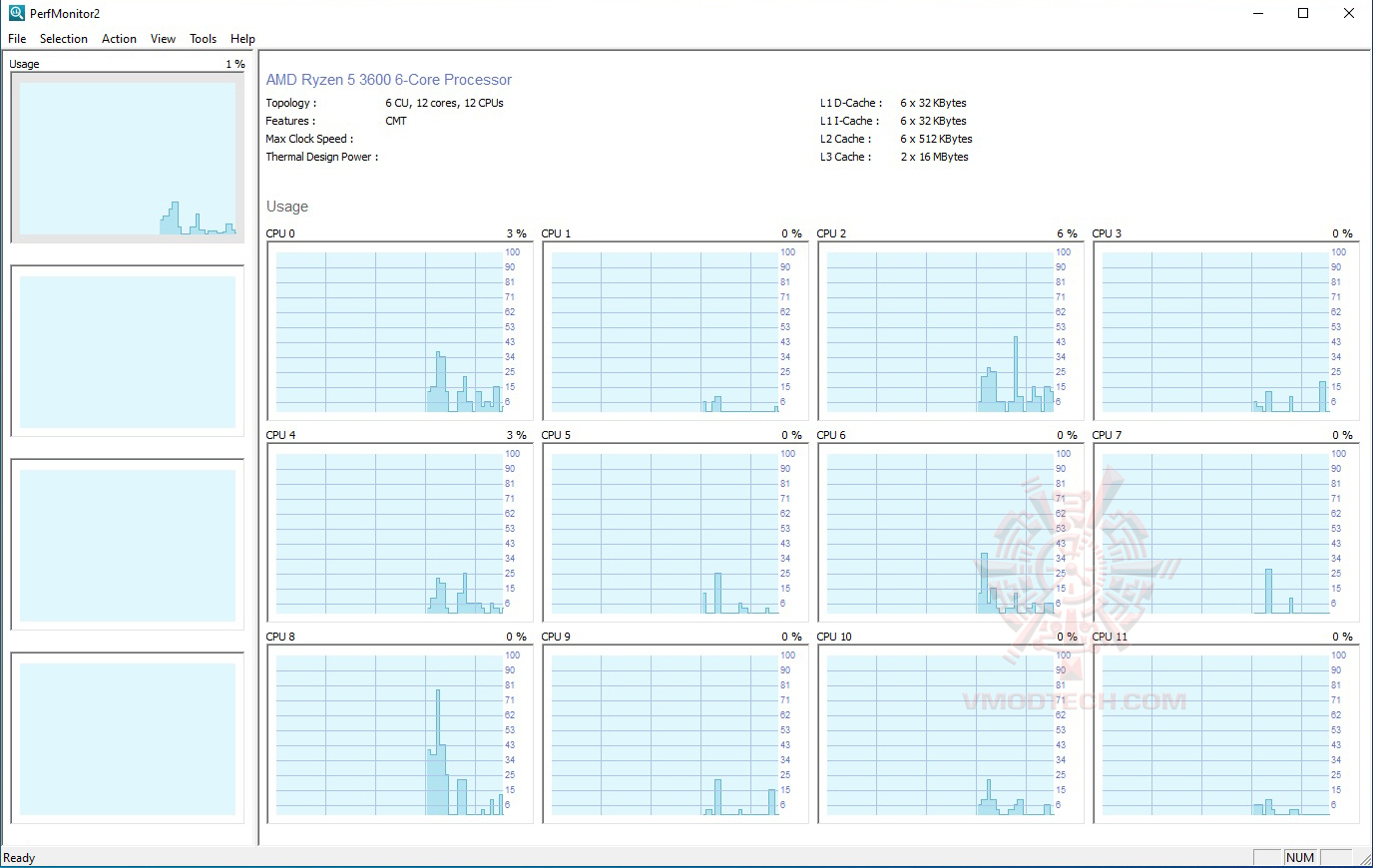Click the 'Max Clock Speed :' label
Image resolution: width=1373 pixels, height=868 pixels.
click(x=309, y=139)
